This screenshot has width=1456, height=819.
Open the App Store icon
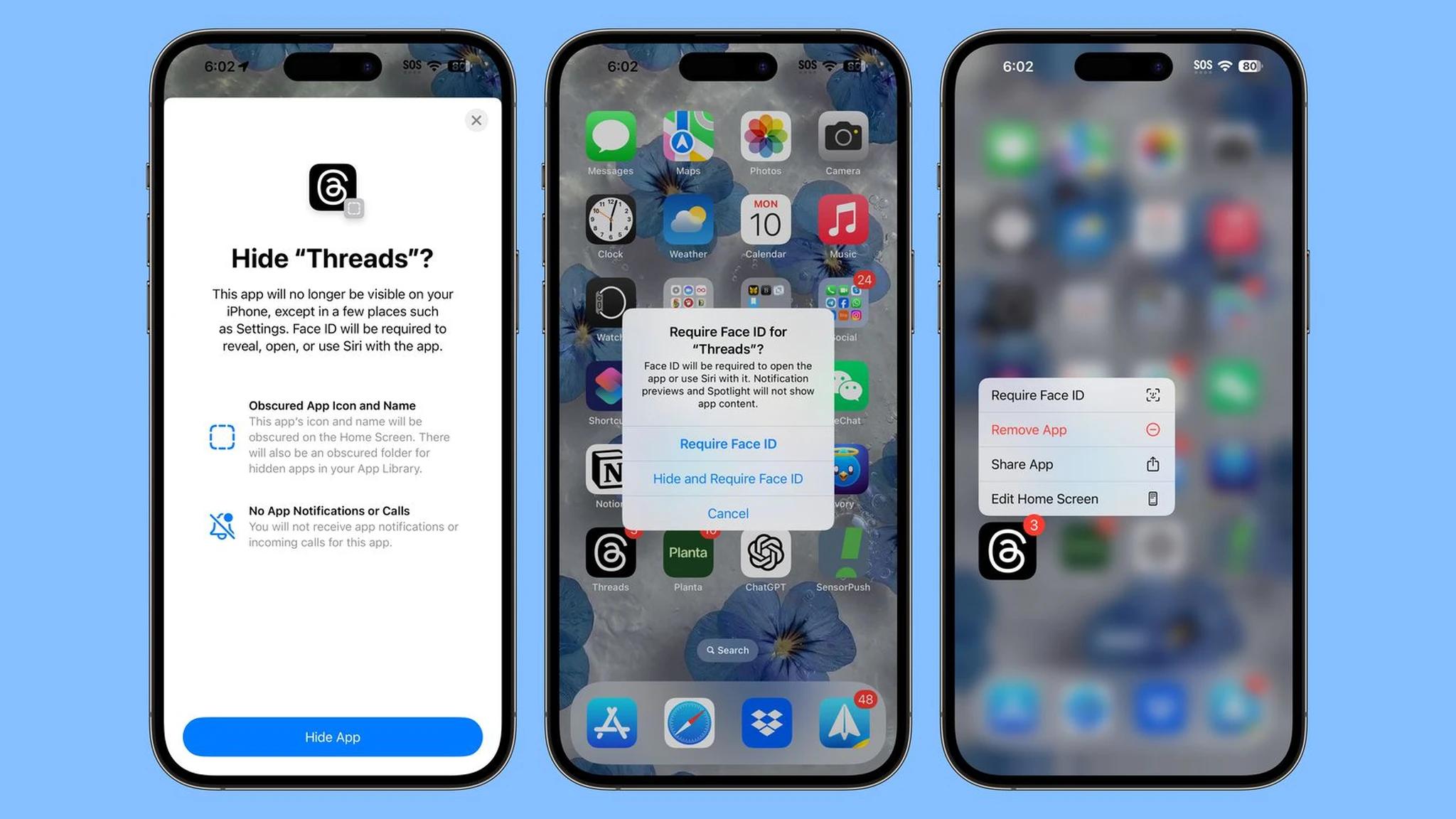(610, 722)
